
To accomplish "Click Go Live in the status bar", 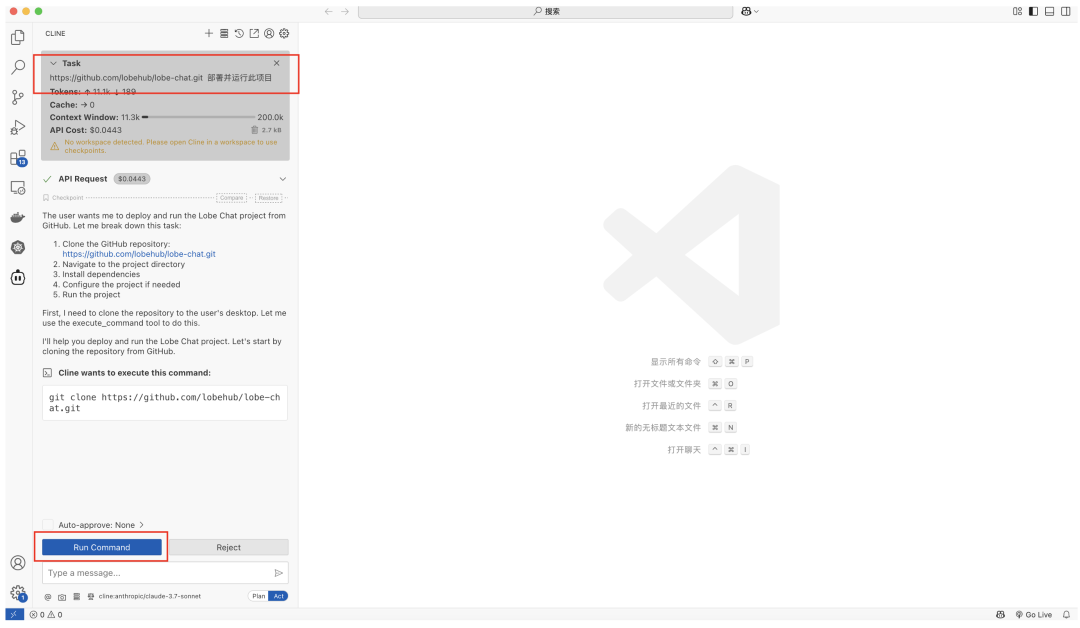I will (1034, 614).
